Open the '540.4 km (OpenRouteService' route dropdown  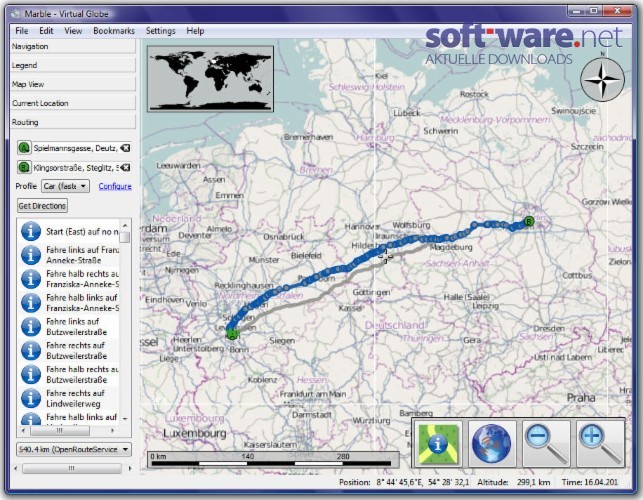(x=74, y=449)
